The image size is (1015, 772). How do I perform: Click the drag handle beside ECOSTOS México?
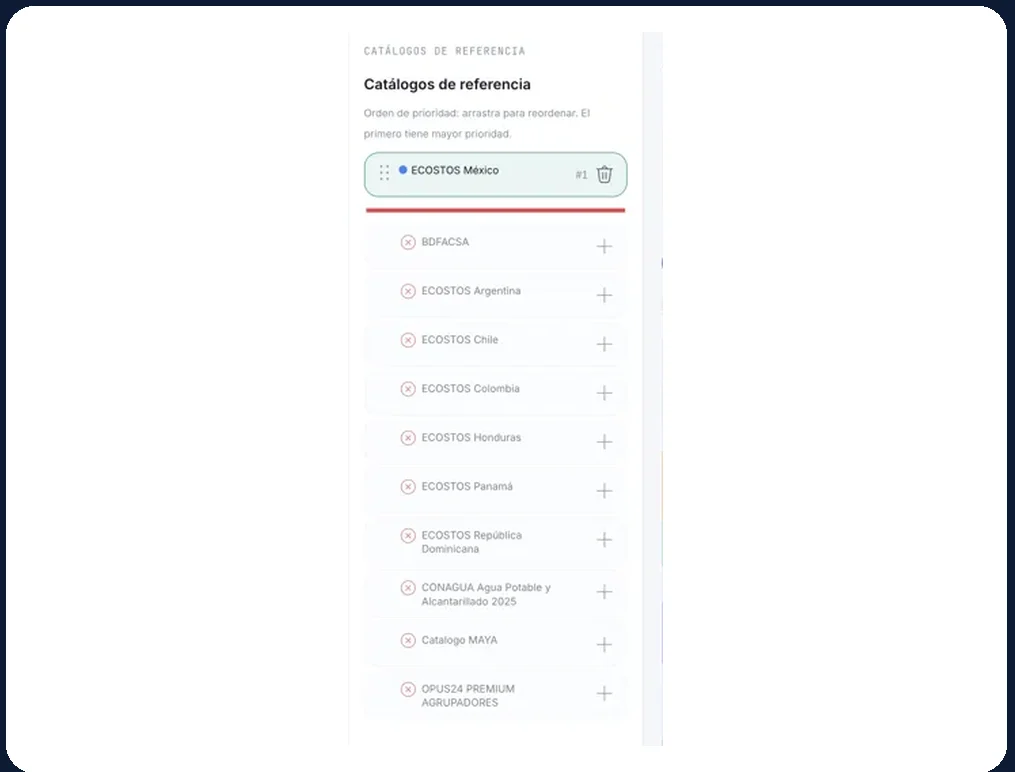point(384,173)
